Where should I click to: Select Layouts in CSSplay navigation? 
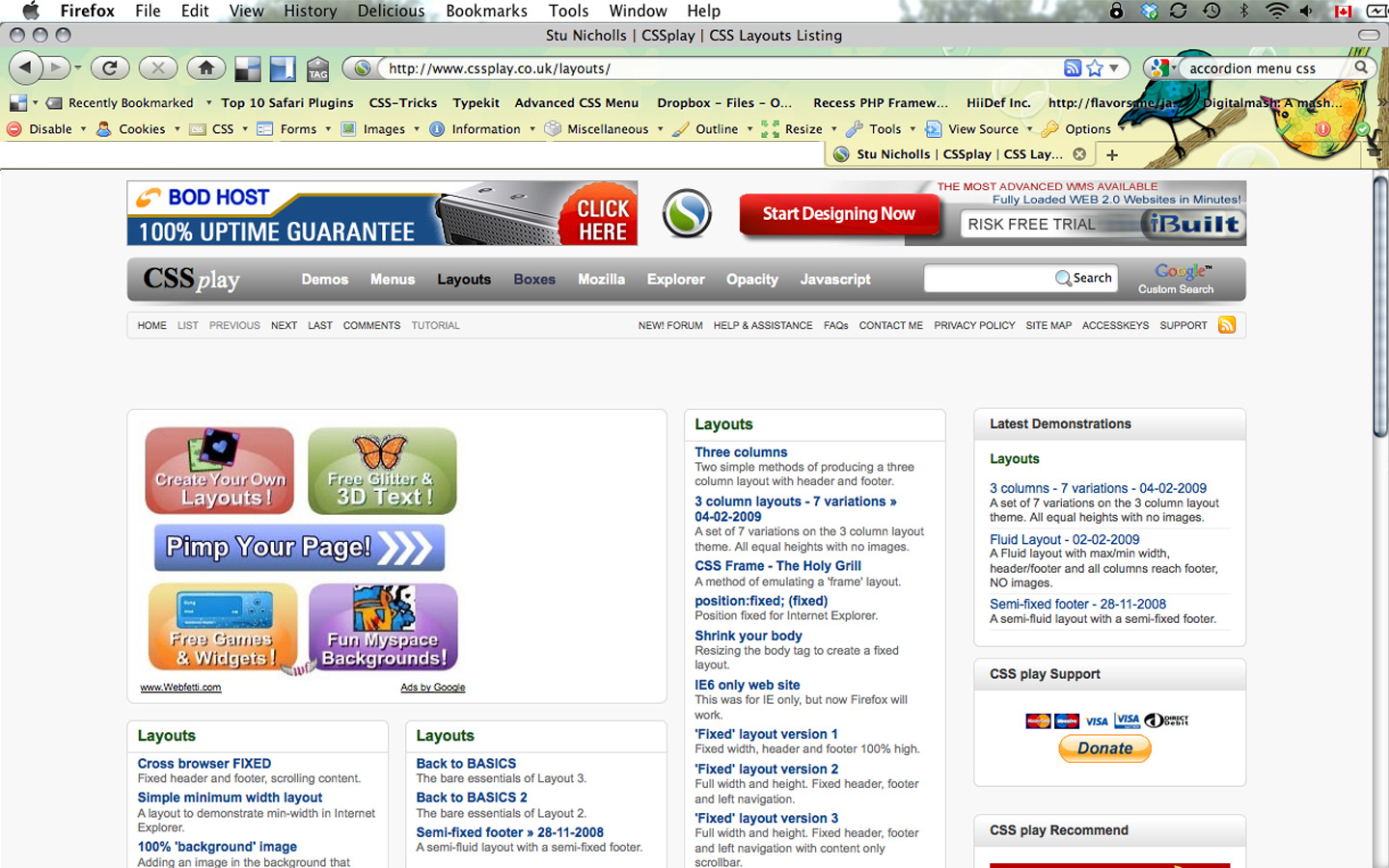tap(464, 280)
